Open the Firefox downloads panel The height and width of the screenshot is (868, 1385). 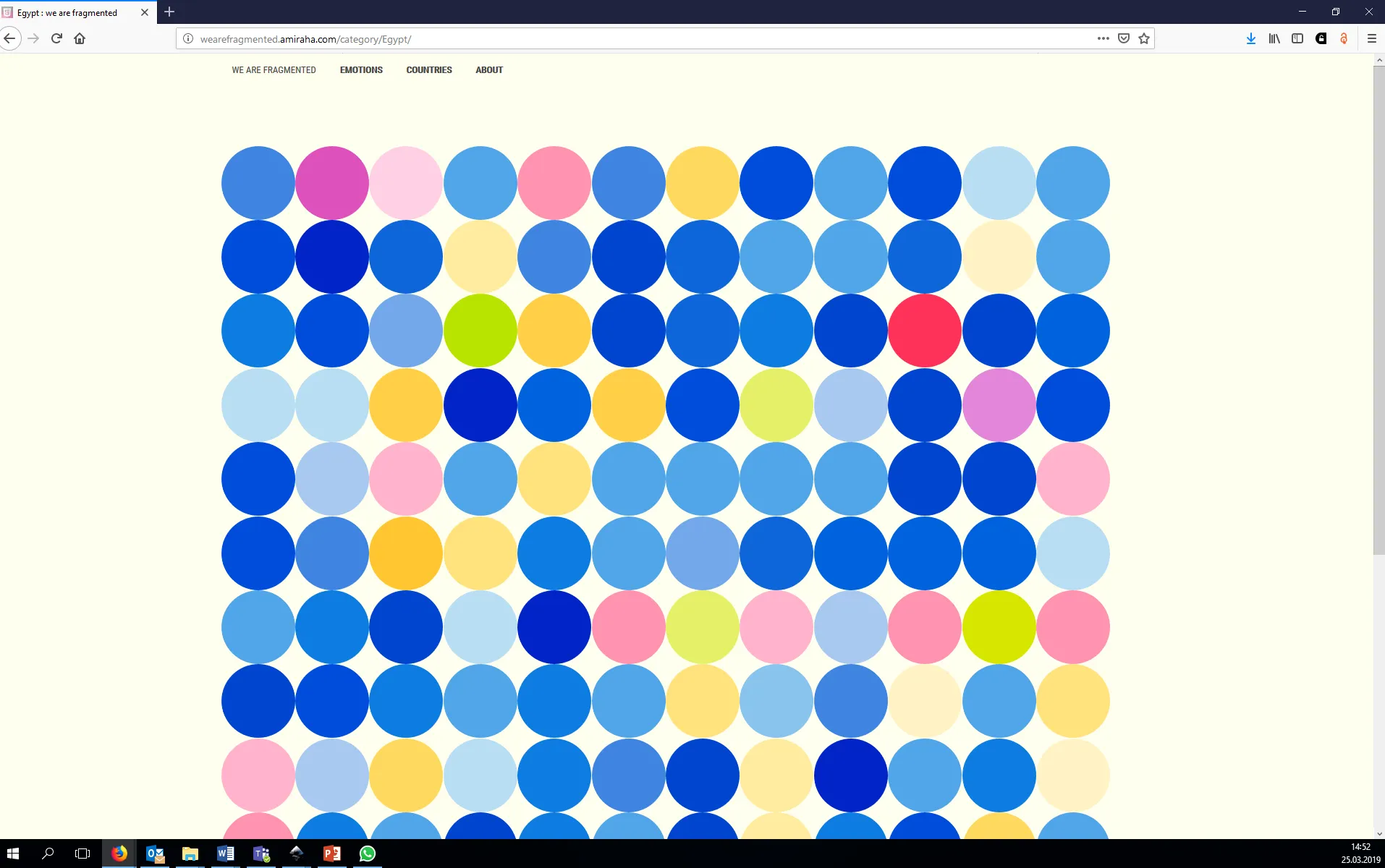click(x=1250, y=38)
